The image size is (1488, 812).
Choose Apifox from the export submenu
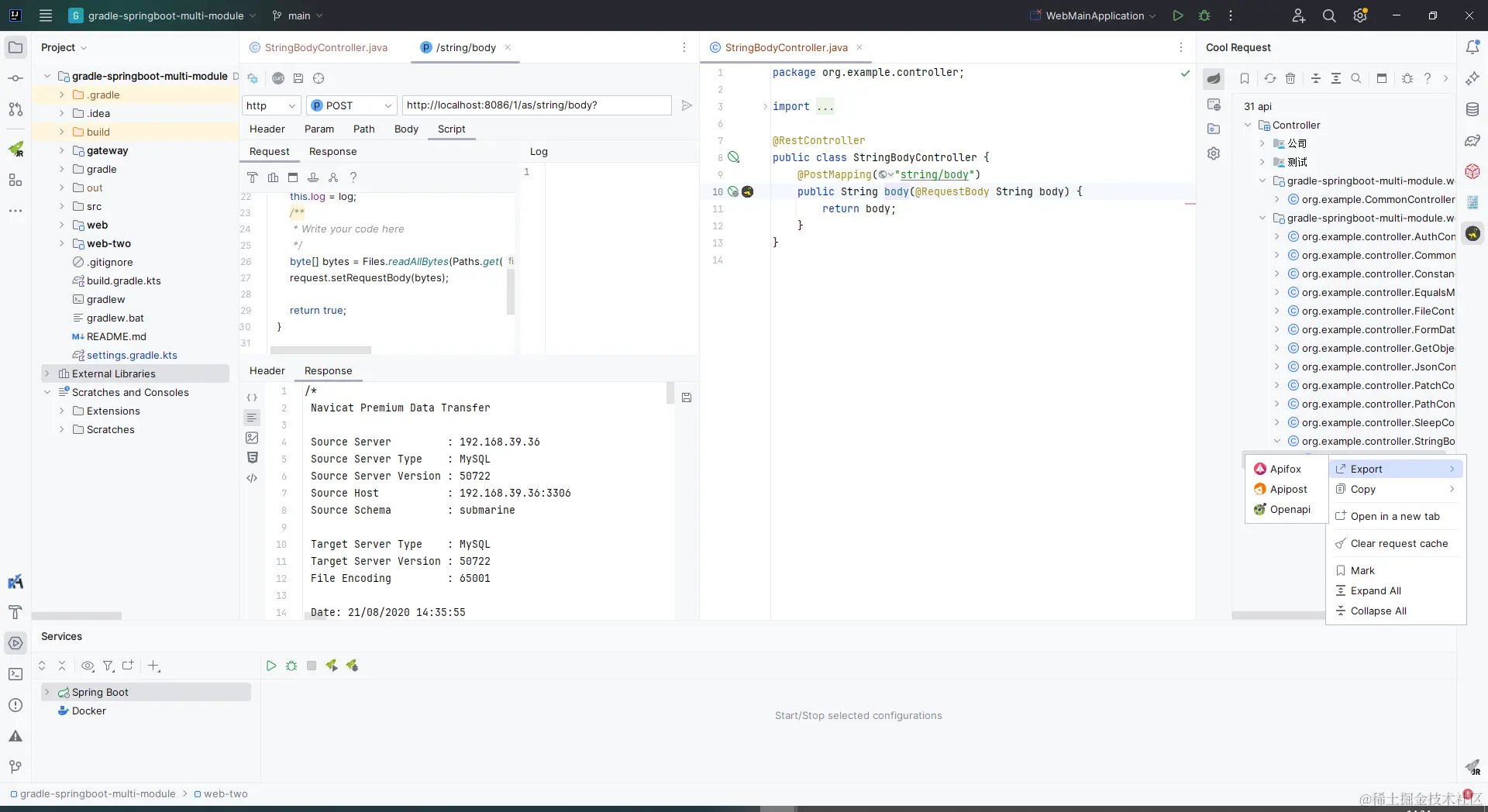pyautogui.click(x=1286, y=469)
